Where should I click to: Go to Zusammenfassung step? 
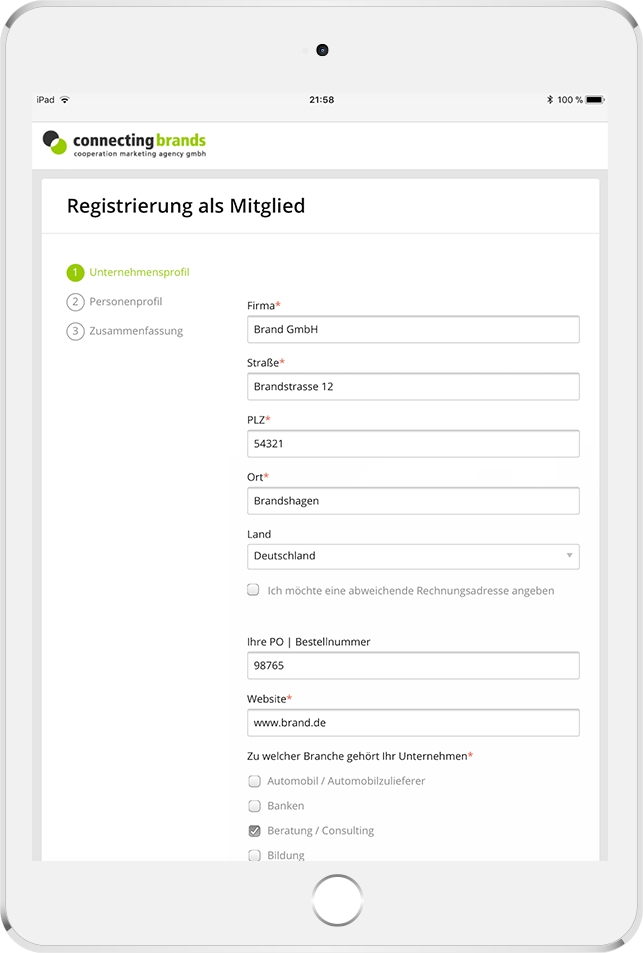click(x=136, y=331)
